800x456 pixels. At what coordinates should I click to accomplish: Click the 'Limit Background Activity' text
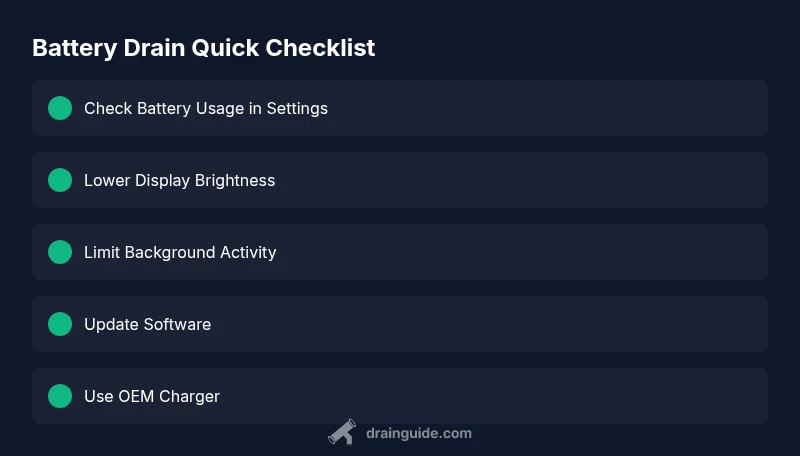tap(180, 252)
